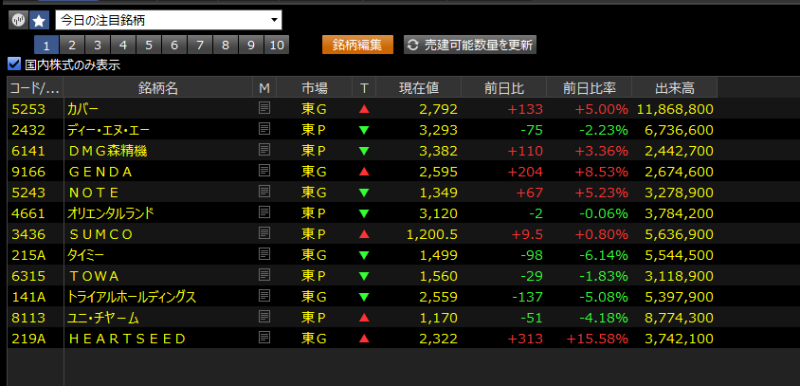Image resolution: width=800 pixels, height=386 pixels.
Task: Switch to watchlist page 10 tab
Action: tap(277, 45)
